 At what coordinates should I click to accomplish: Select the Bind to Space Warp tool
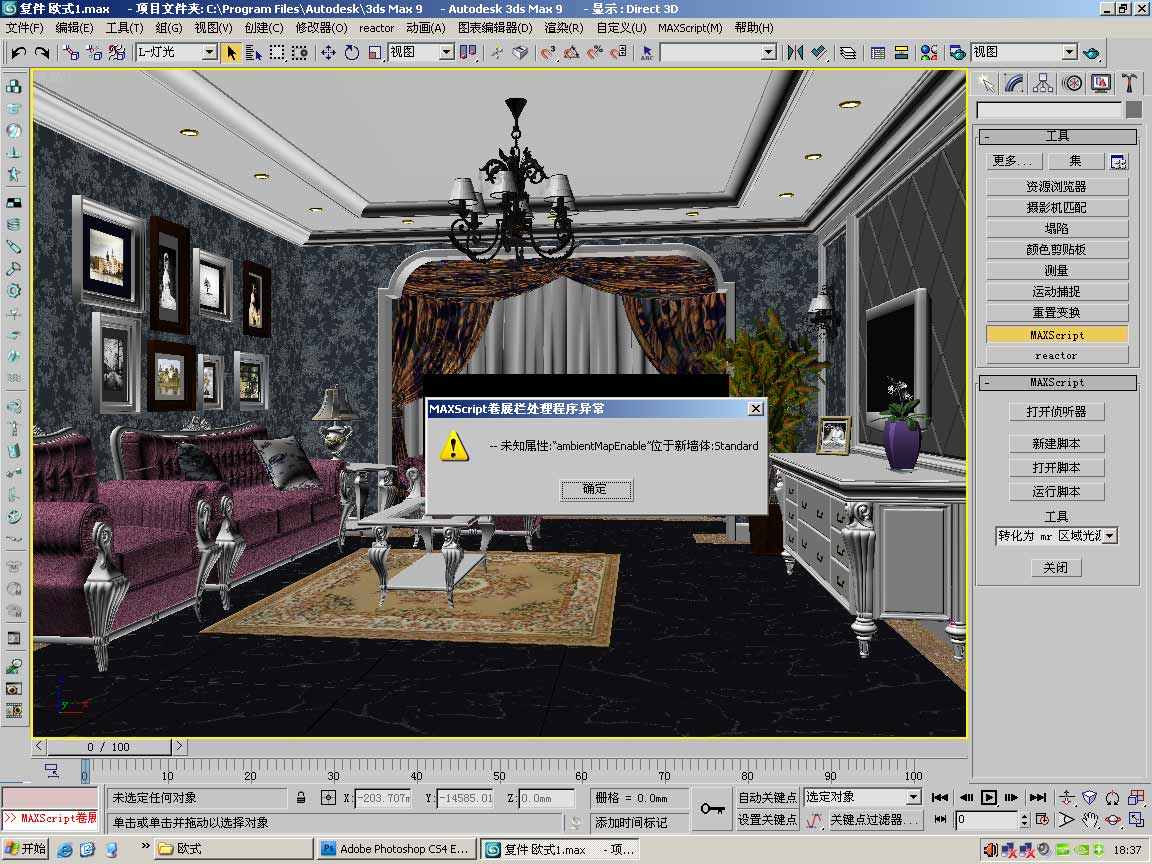point(117,52)
